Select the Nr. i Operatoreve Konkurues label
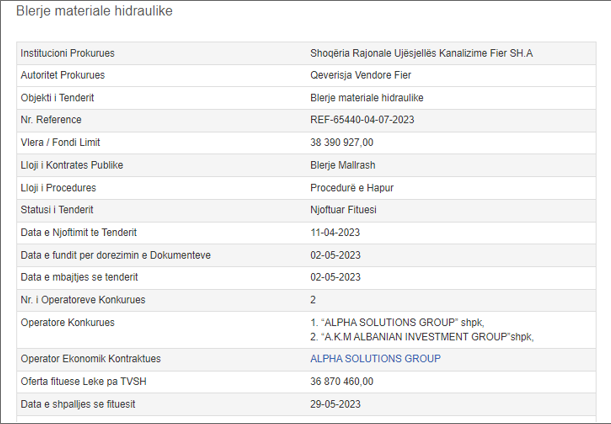 [x=83, y=300]
